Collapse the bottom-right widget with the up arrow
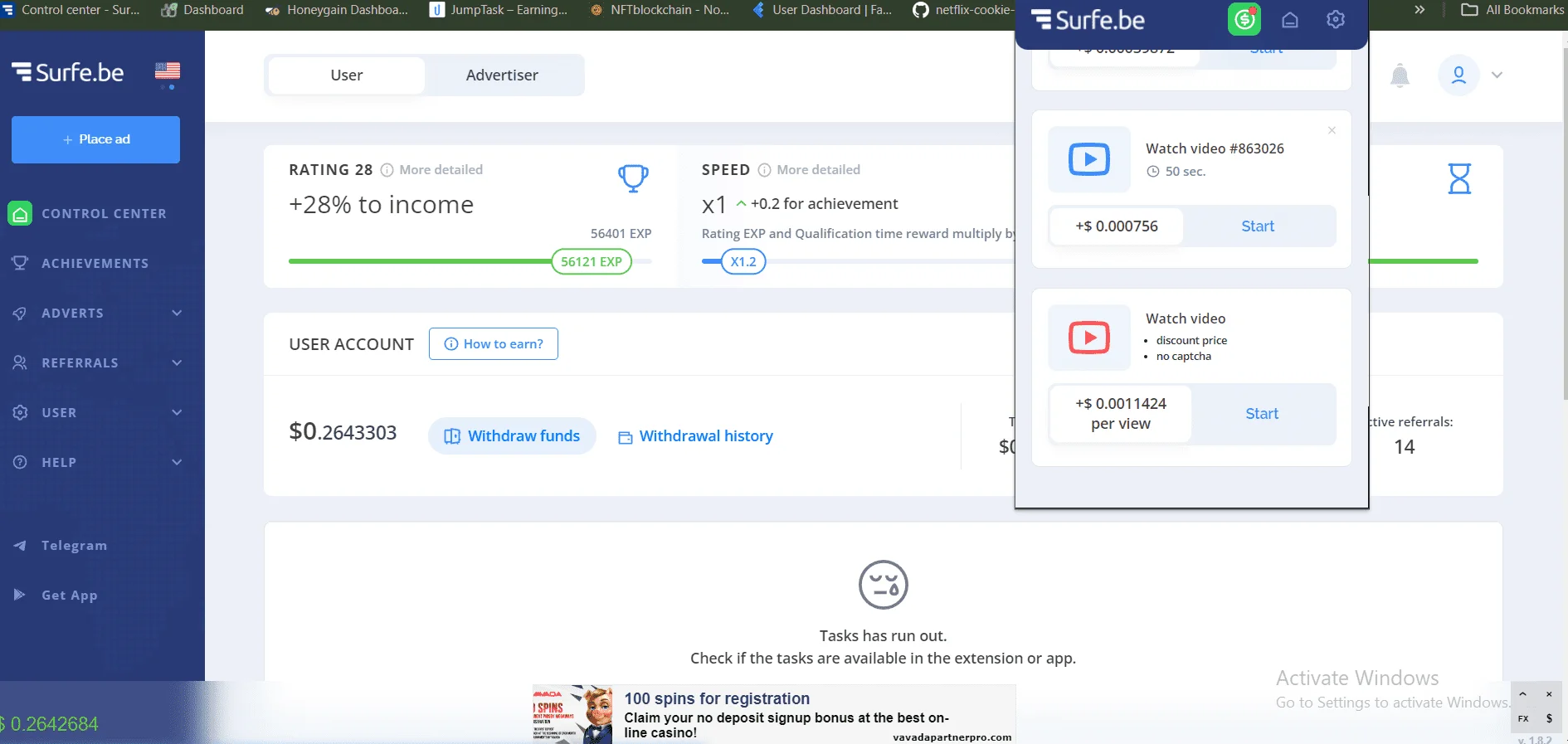 click(x=1523, y=694)
